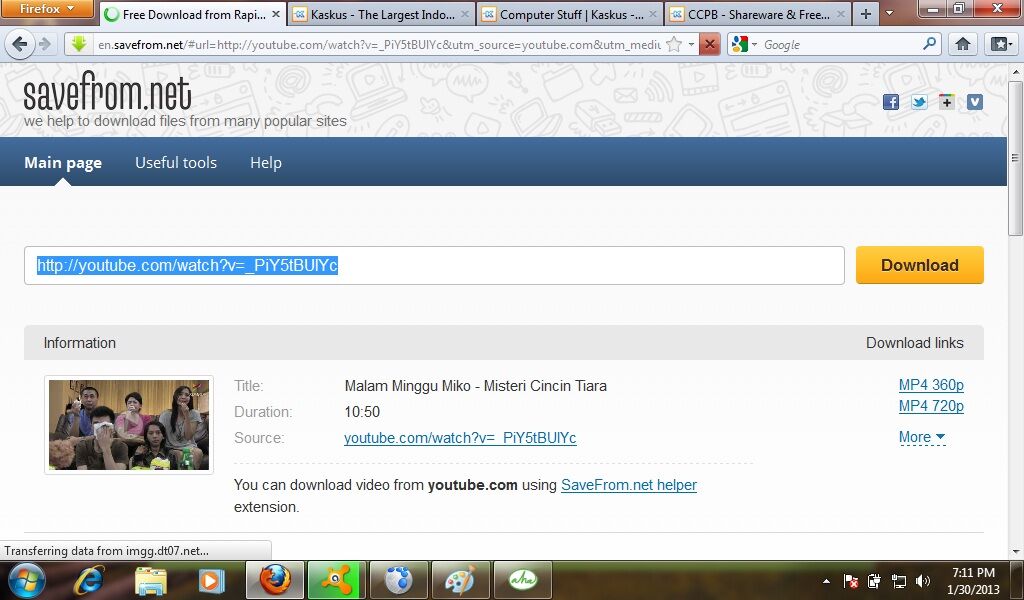Click the video URL input field
Screen dimensions: 1024x600
(x=434, y=265)
